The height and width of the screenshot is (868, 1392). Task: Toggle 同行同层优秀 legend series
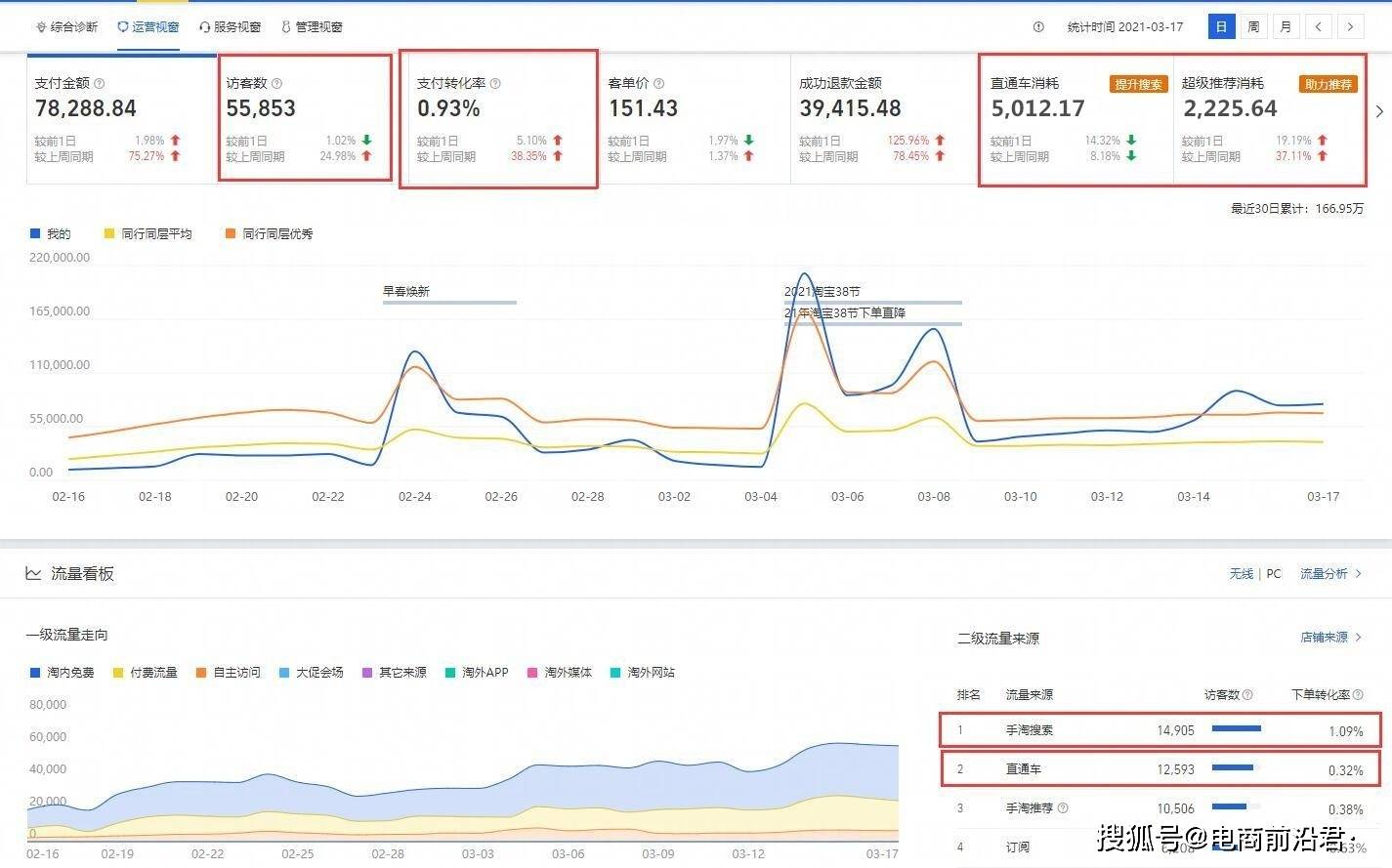(x=270, y=234)
